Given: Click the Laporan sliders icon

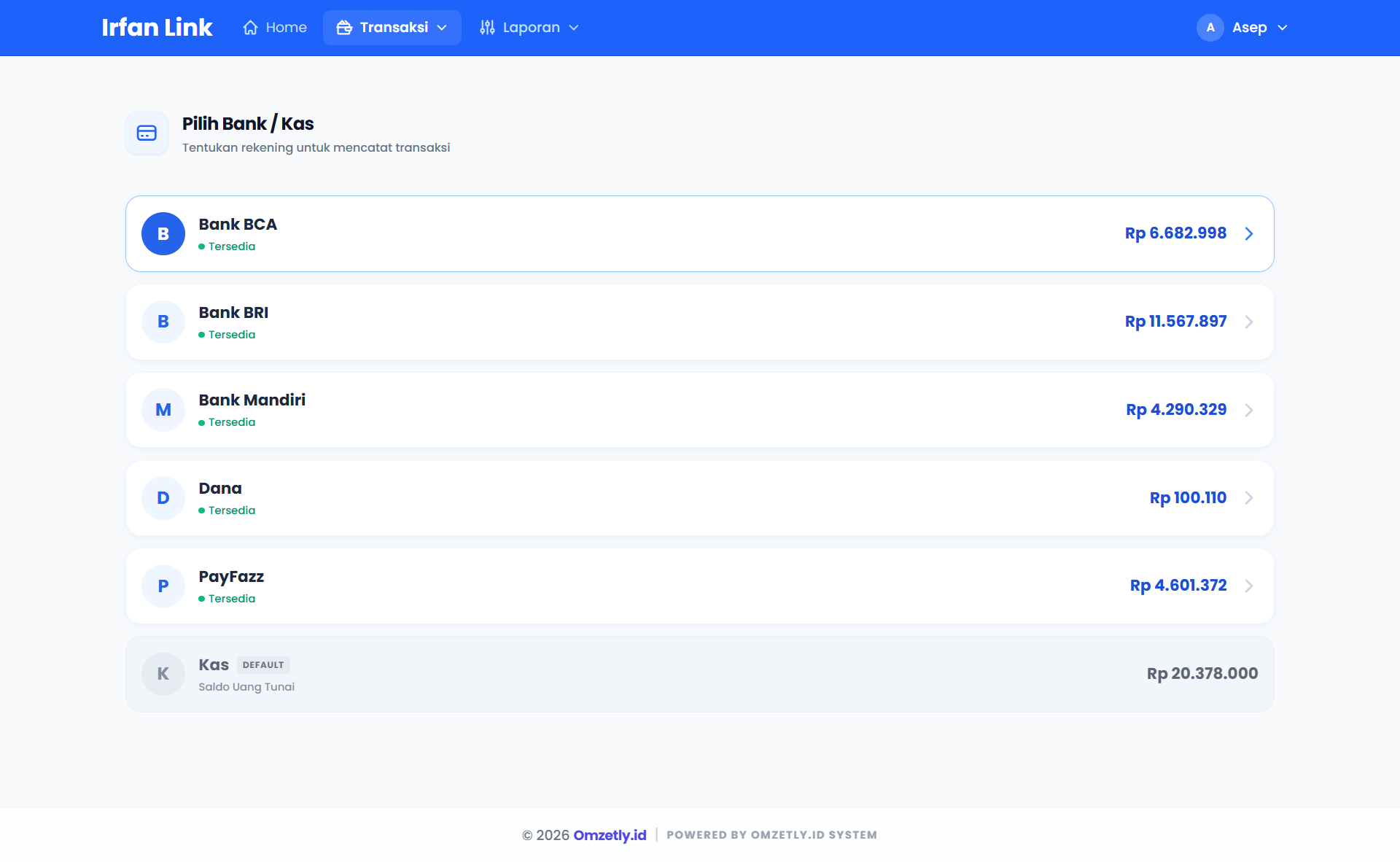Looking at the screenshot, I should [x=487, y=28].
